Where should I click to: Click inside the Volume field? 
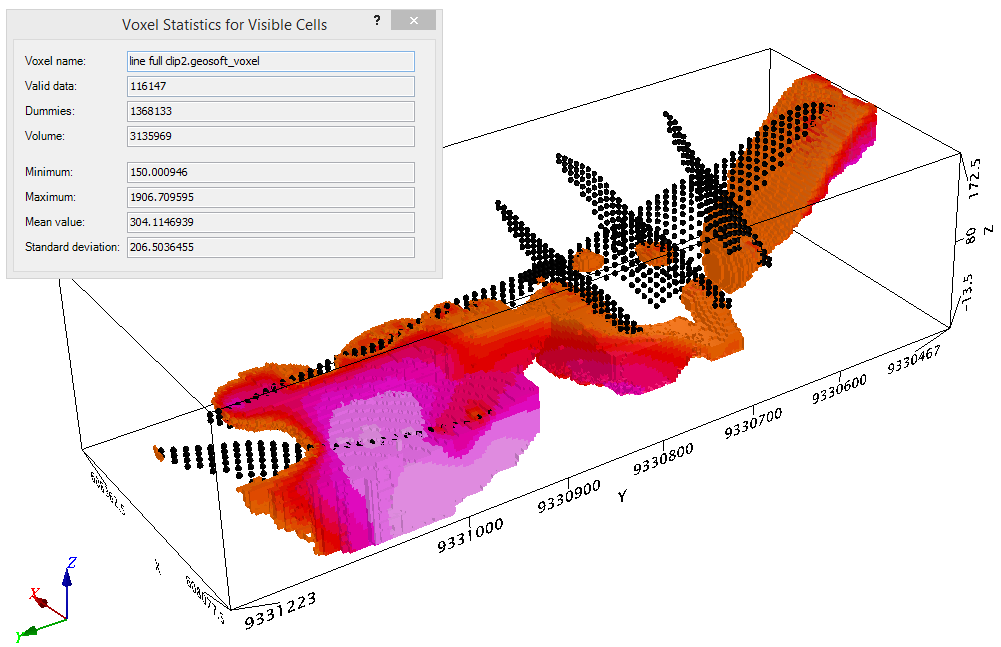(271, 136)
